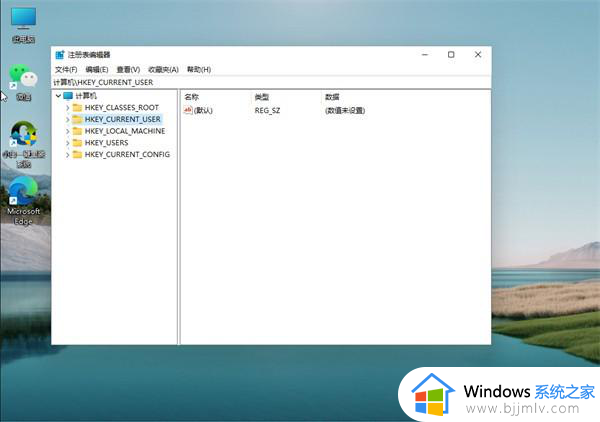Open the 文件(F) menu

66,70
